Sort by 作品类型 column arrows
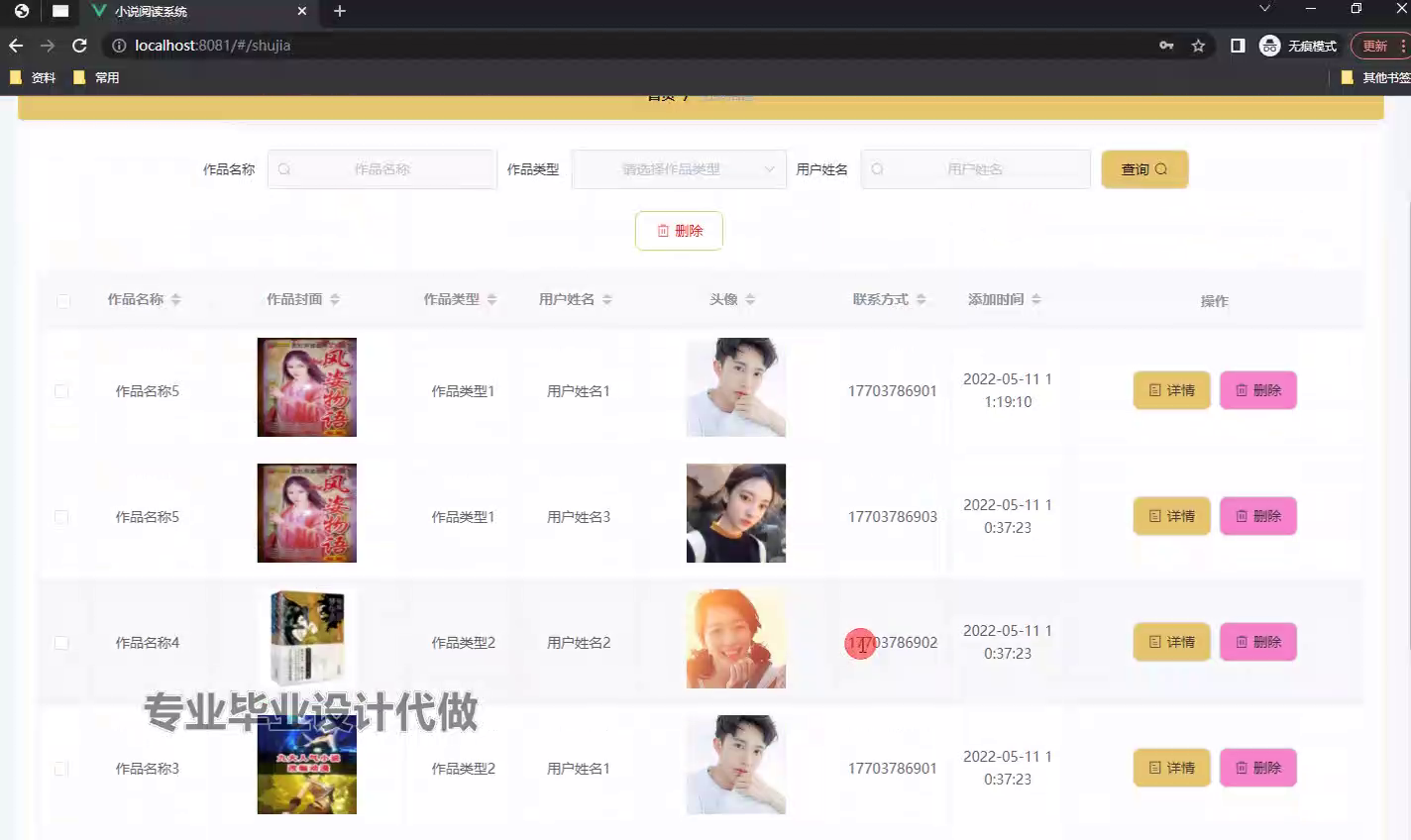1411x840 pixels. [491, 299]
